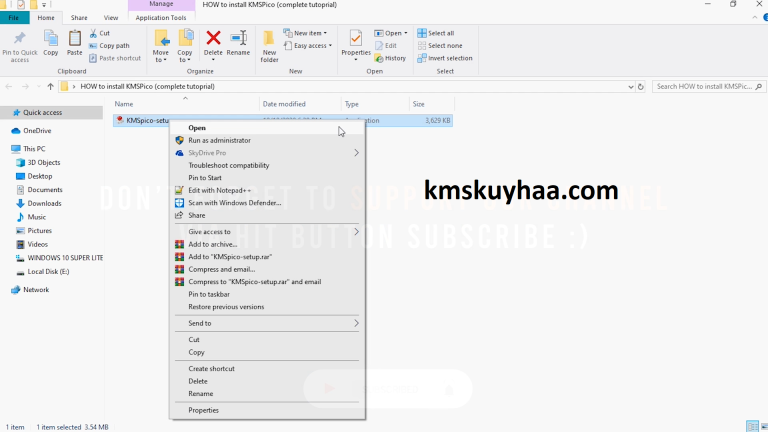Viewport: 768px width, 432px height.
Task: Switch to details view icon
Action: pos(752,426)
